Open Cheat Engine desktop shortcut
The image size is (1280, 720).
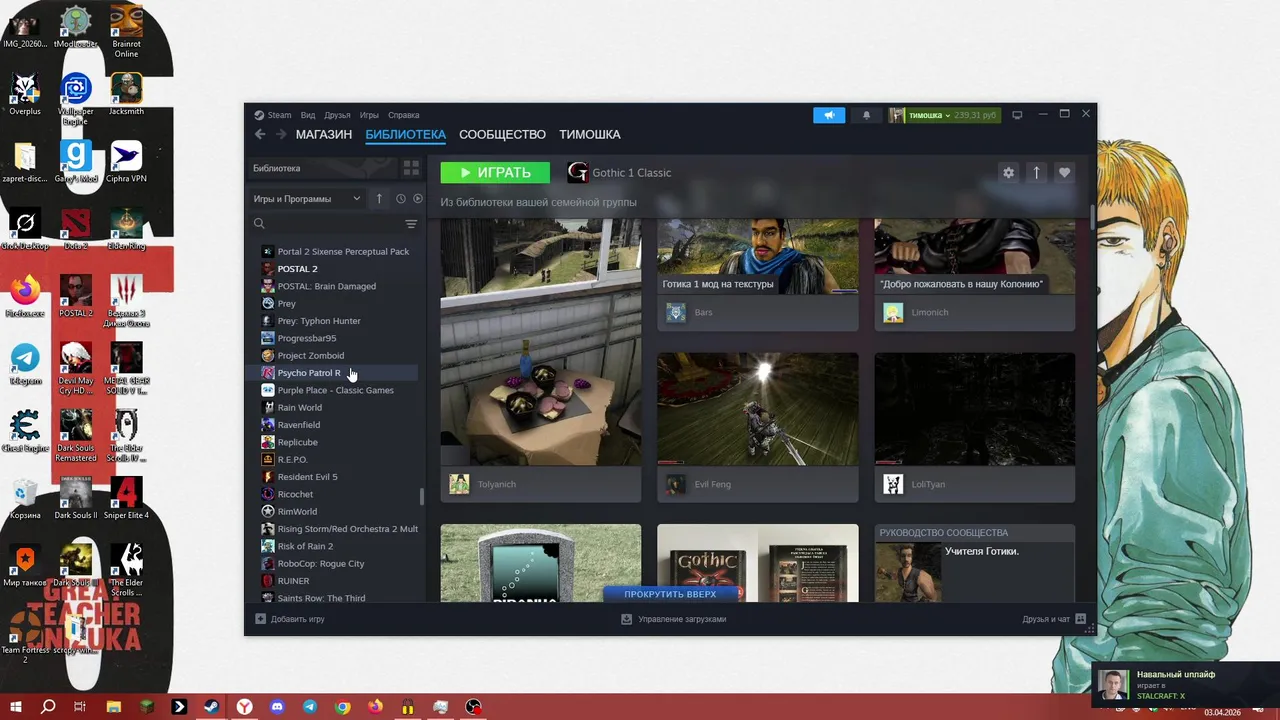[x=25, y=431]
